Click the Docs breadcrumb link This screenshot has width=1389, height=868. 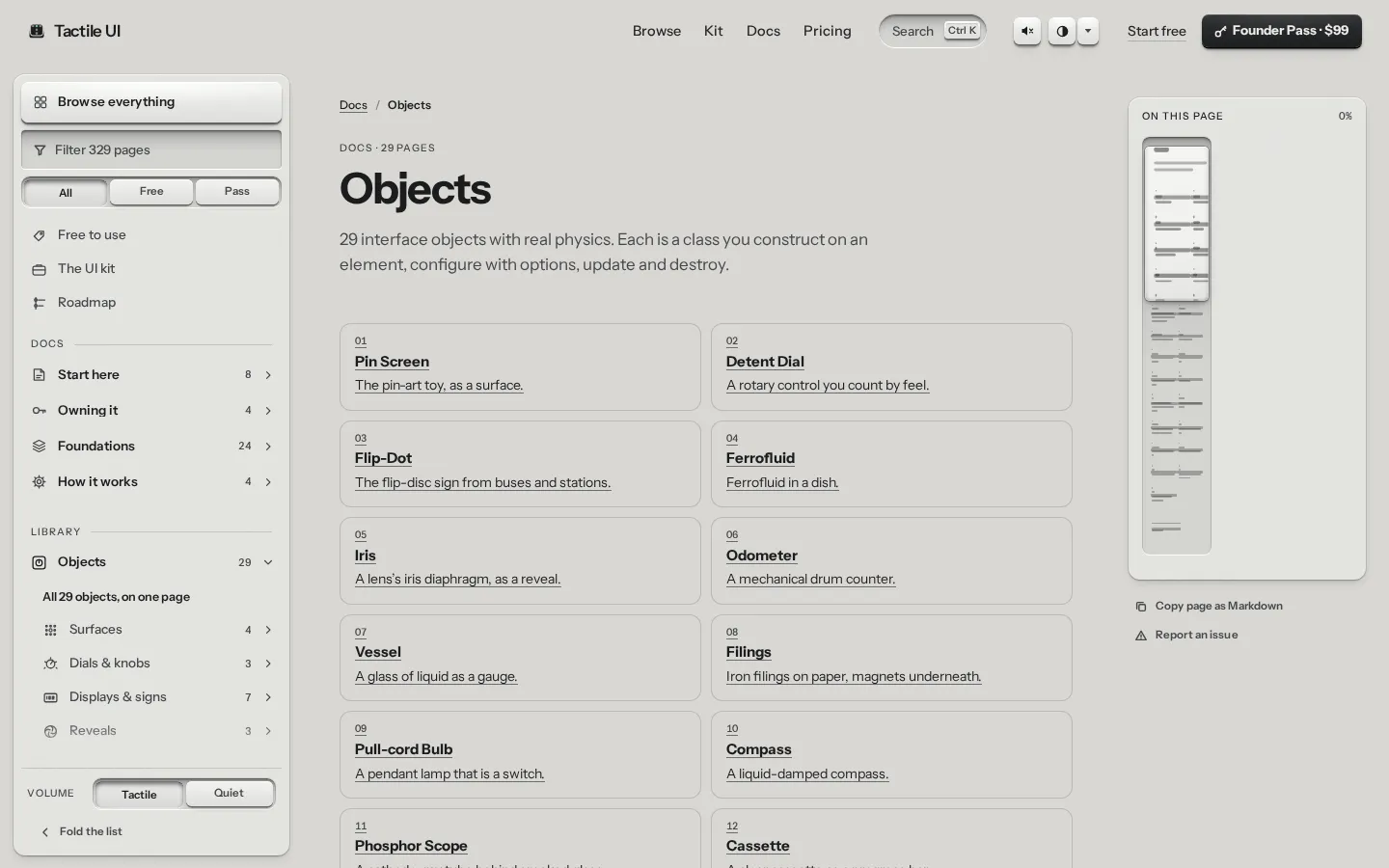[x=353, y=105]
